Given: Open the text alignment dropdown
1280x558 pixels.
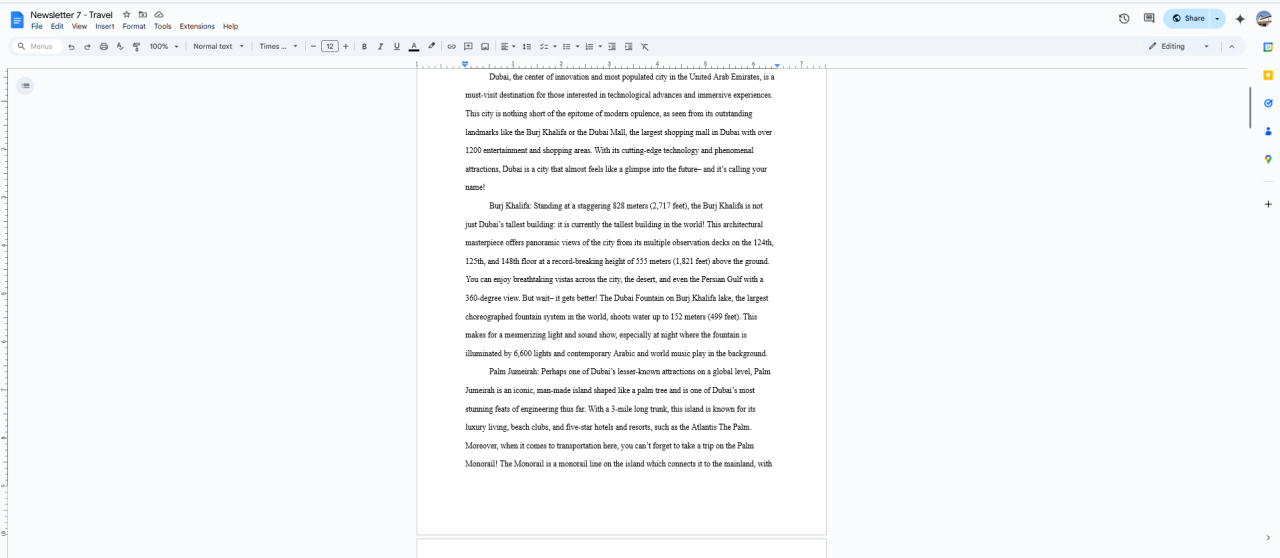Looking at the screenshot, I should pos(508,47).
